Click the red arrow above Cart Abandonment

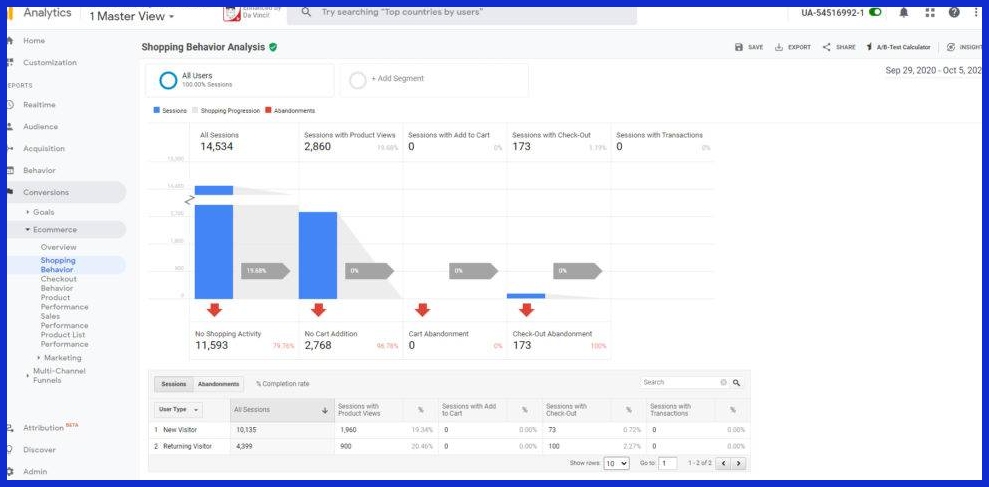point(423,310)
